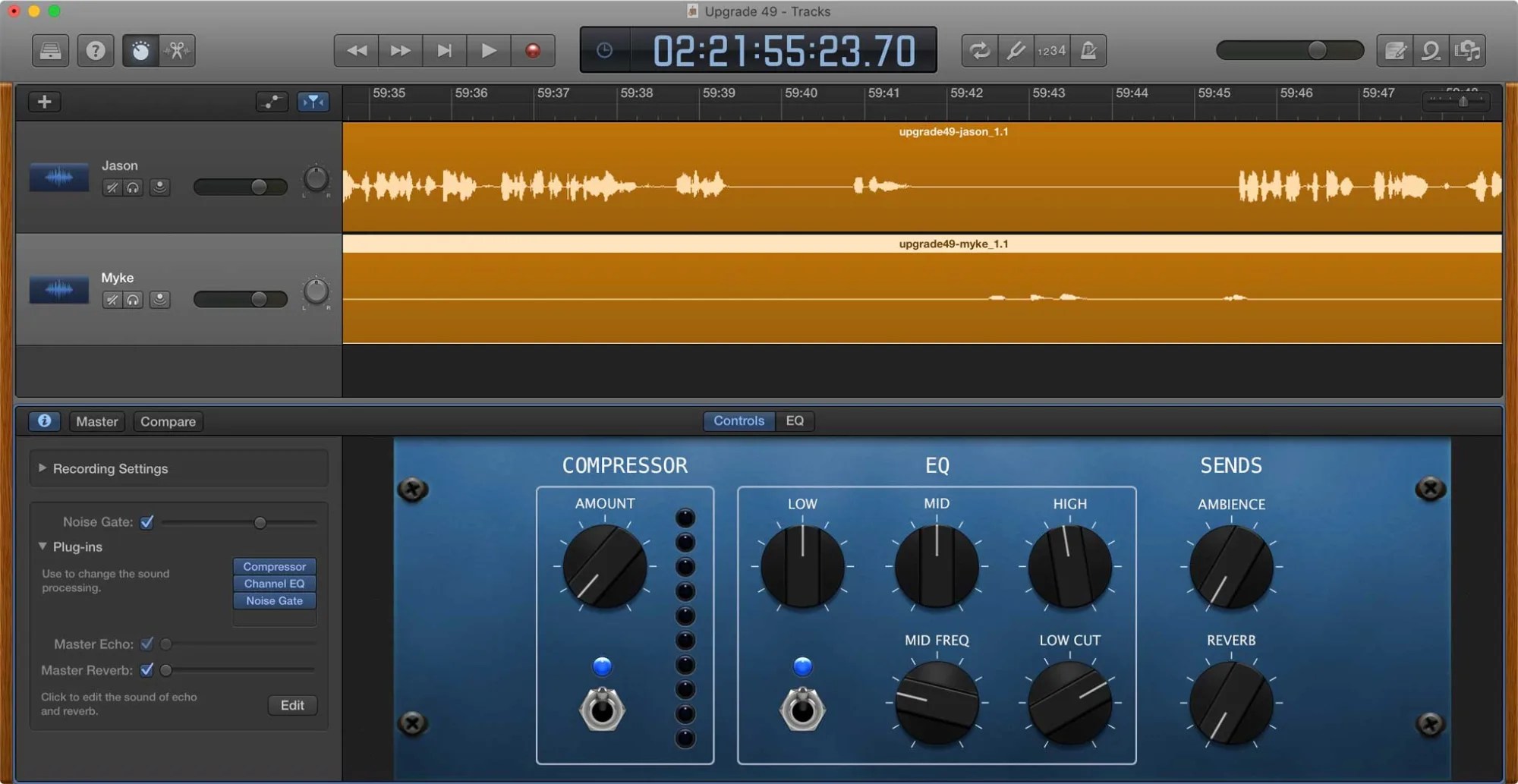This screenshot has width=1518, height=784.
Task: Open the Library panel
Action: tap(51, 50)
